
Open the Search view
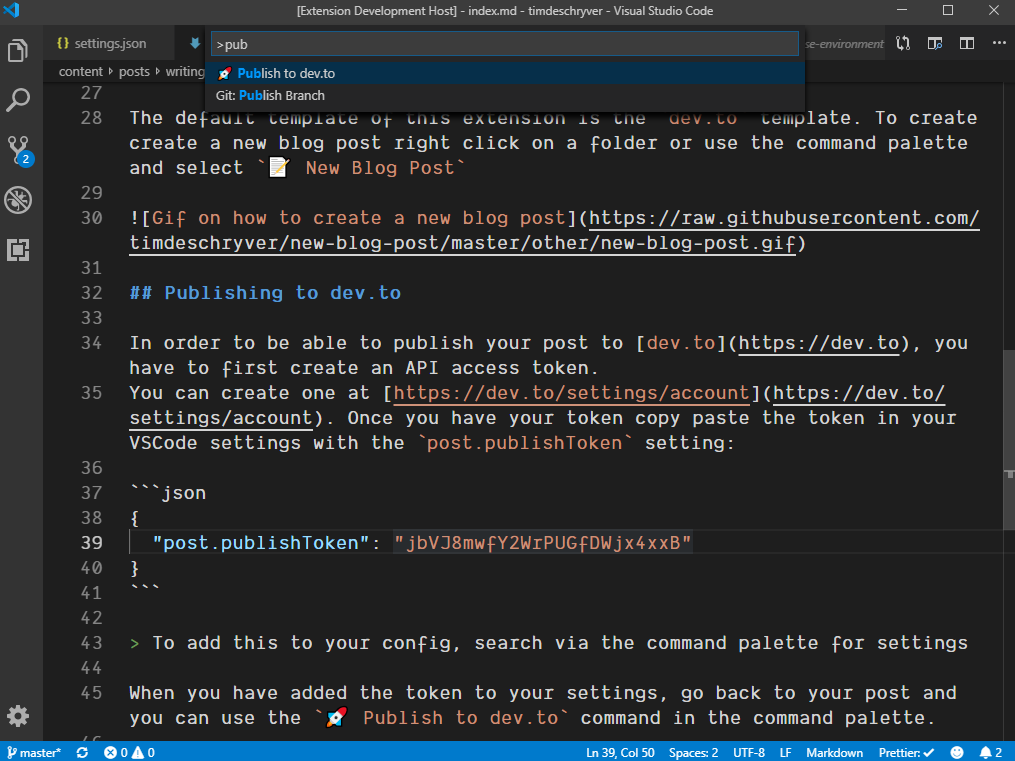(18, 100)
